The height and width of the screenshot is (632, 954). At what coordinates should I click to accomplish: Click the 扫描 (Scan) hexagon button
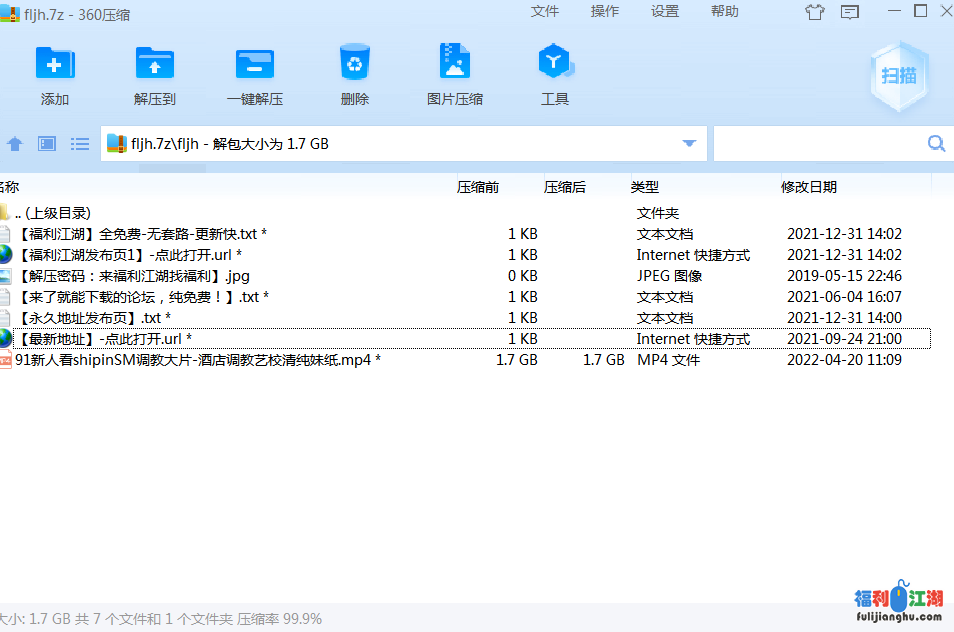tap(898, 76)
